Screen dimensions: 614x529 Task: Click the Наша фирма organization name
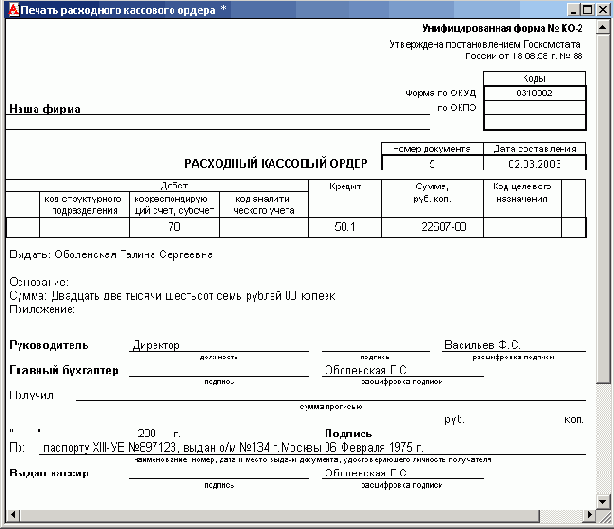pyautogui.click(x=45, y=109)
